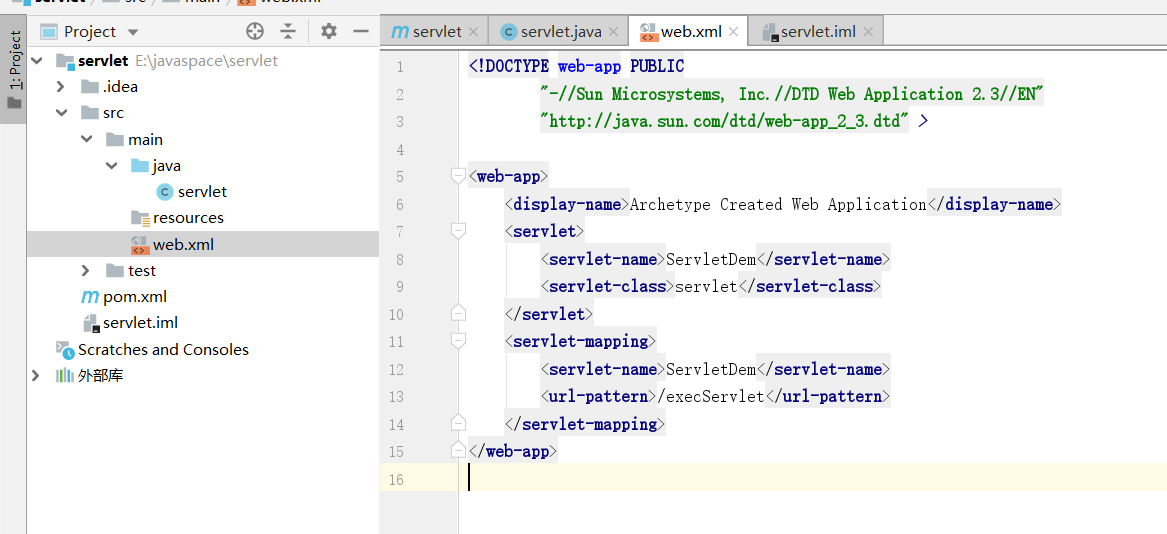Click the servlet project module icon
The height and width of the screenshot is (534, 1167).
(x=65, y=60)
